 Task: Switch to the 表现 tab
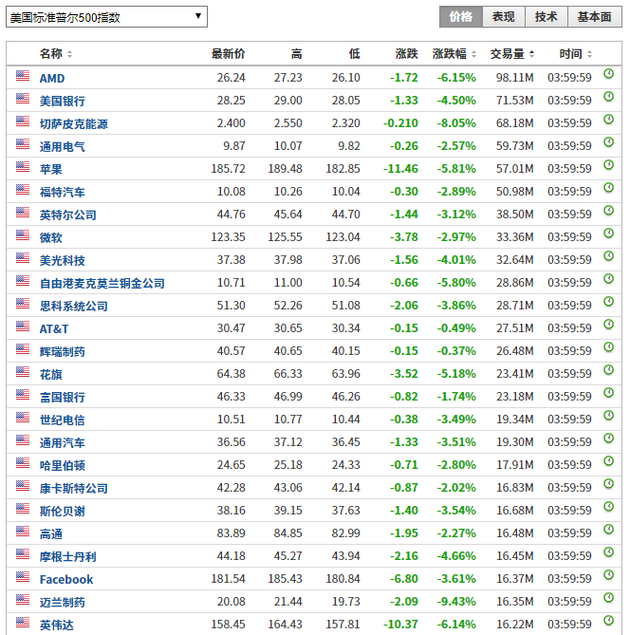coord(504,17)
